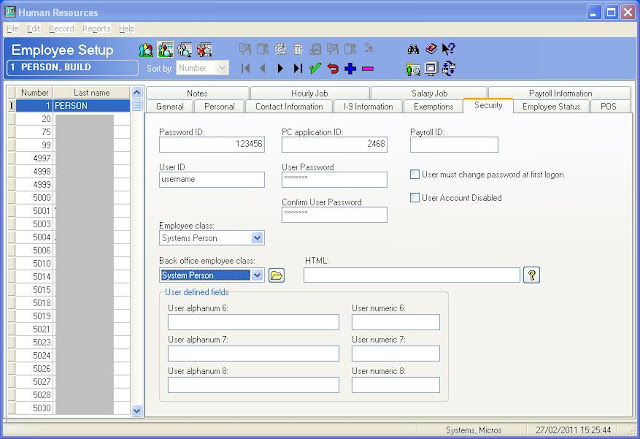The image size is (640, 439).
Task: Add a new record with the blue plus
Action: point(350,69)
